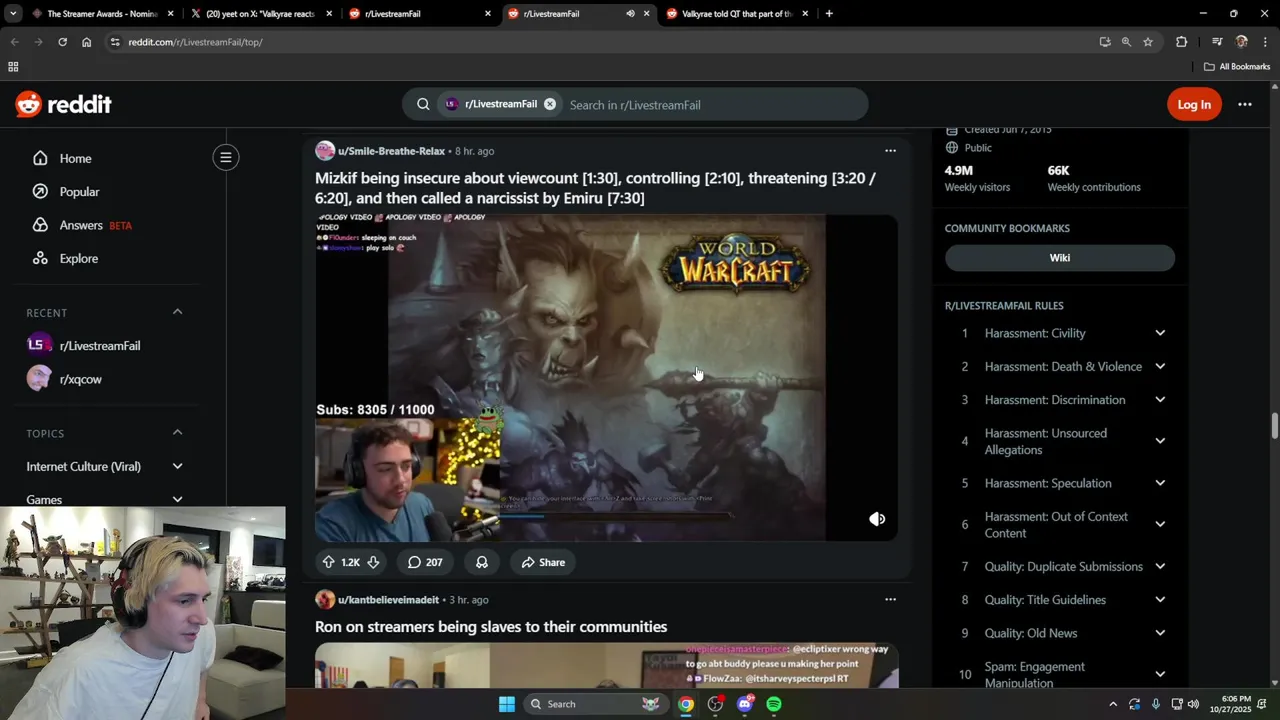Image resolution: width=1280 pixels, height=720 pixels.
Task: Click the search magnifier icon on Reddit
Action: [x=423, y=104]
